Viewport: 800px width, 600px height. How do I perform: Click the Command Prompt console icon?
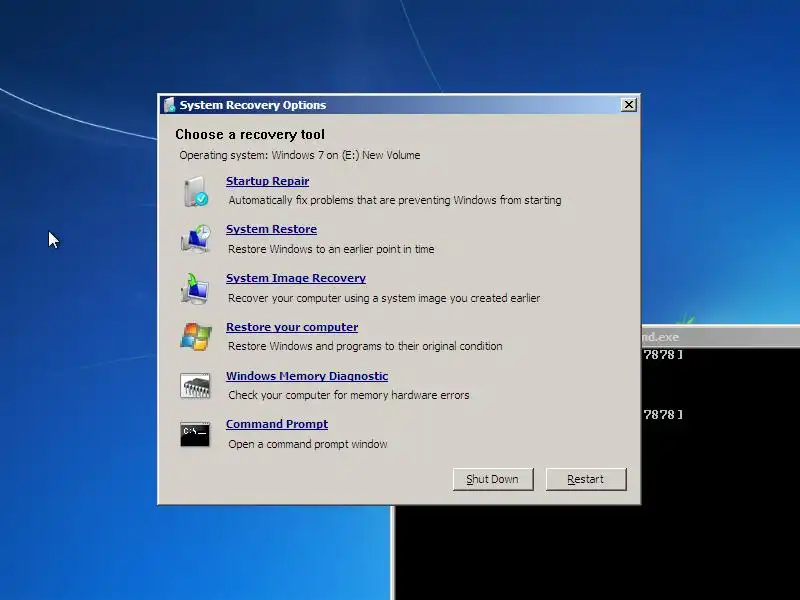click(195, 434)
